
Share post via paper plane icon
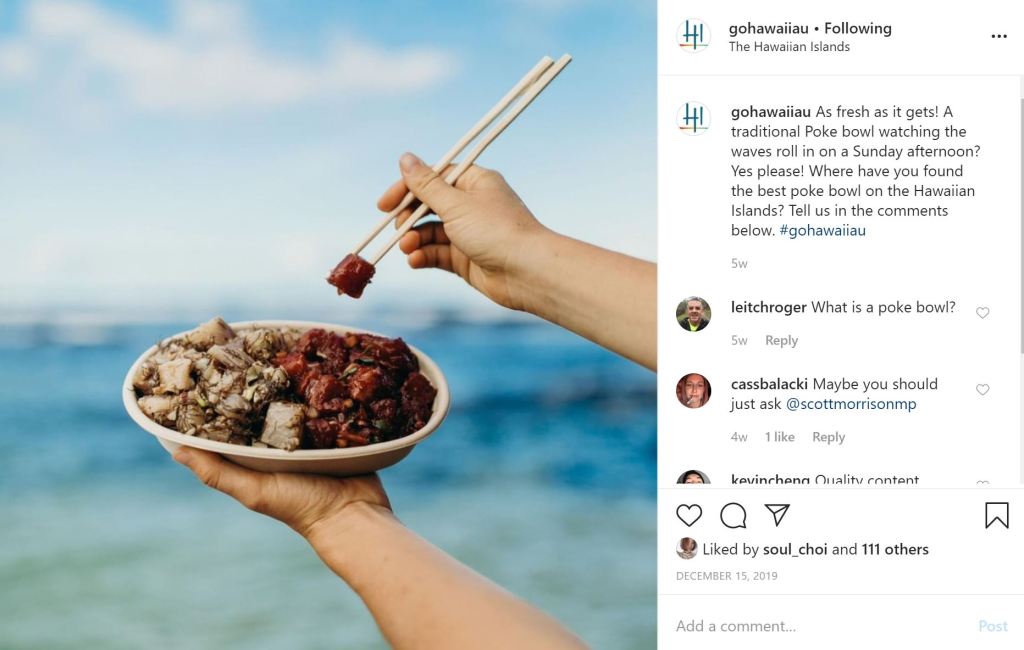coord(777,515)
